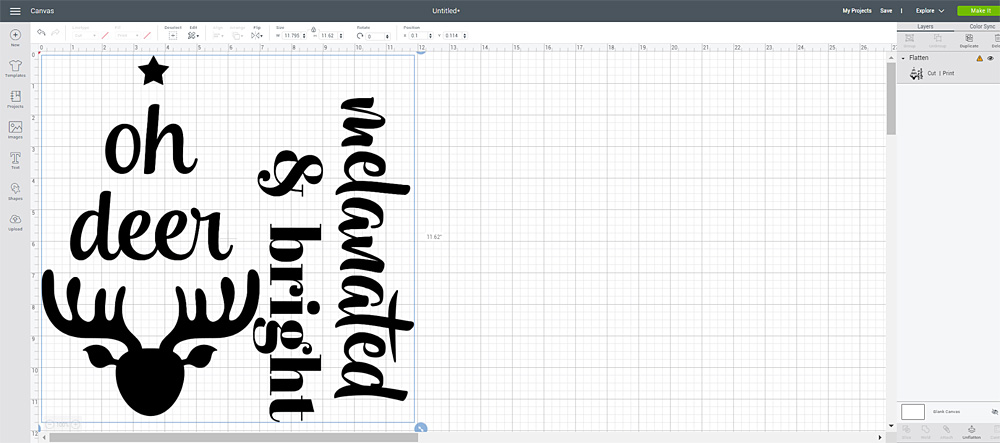
Task: Hide the Flatten layer with eye icon
Action: coord(991,58)
